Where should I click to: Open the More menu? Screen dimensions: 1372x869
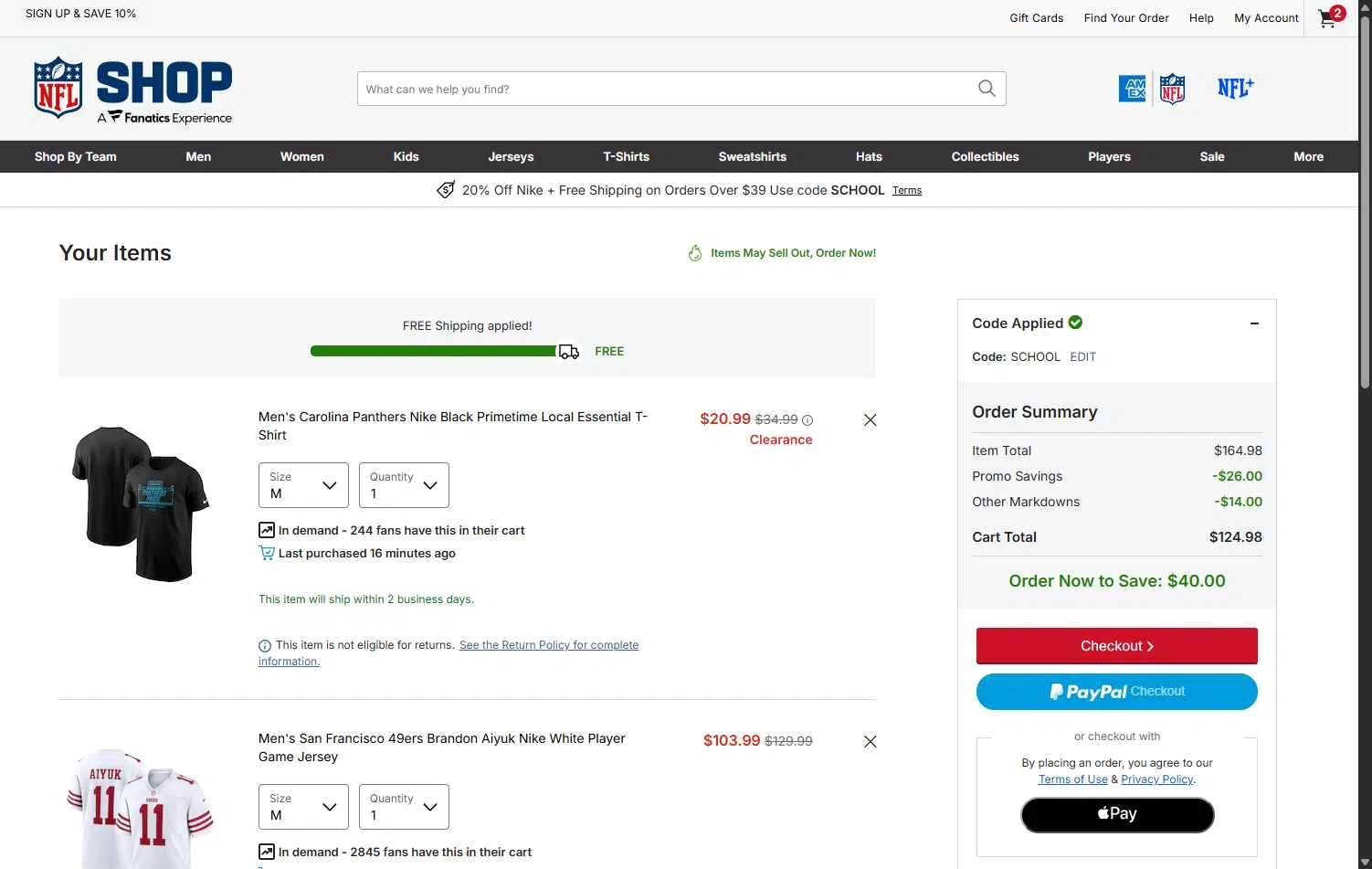coord(1308,156)
